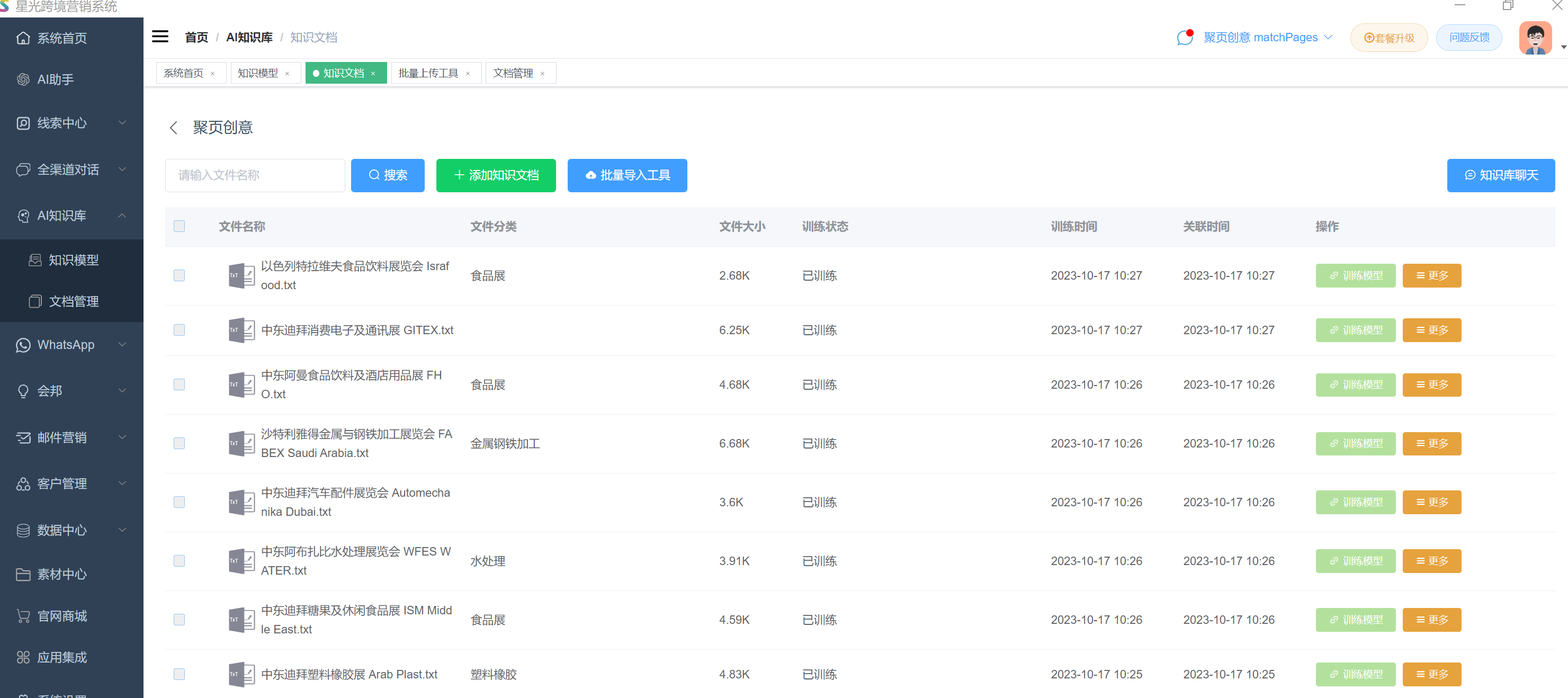Click the 素材中心 folder icon
The image size is (1568, 698).
[x=23, y=574]
